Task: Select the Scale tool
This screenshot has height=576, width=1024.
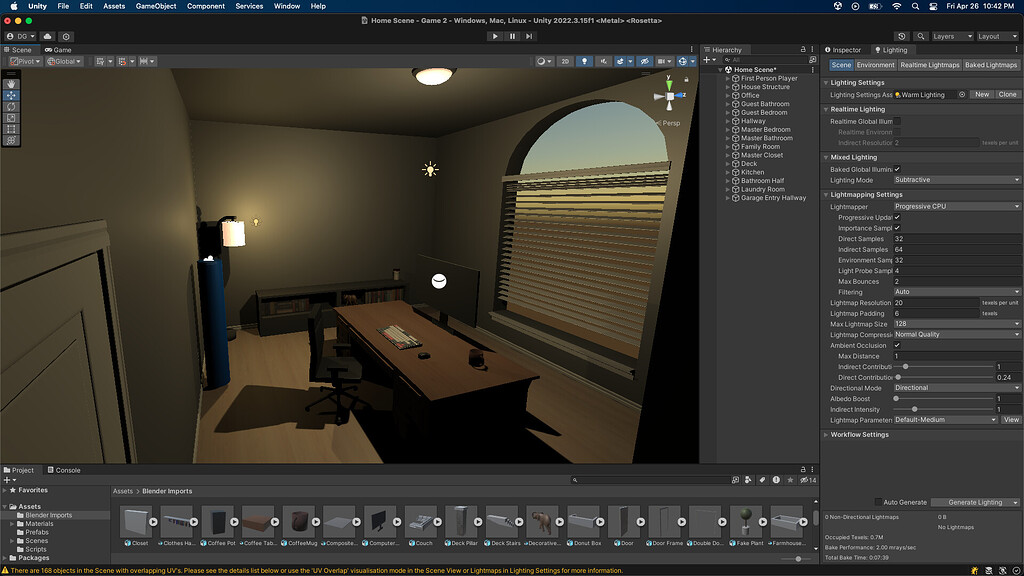Action: tap(11, 117)
